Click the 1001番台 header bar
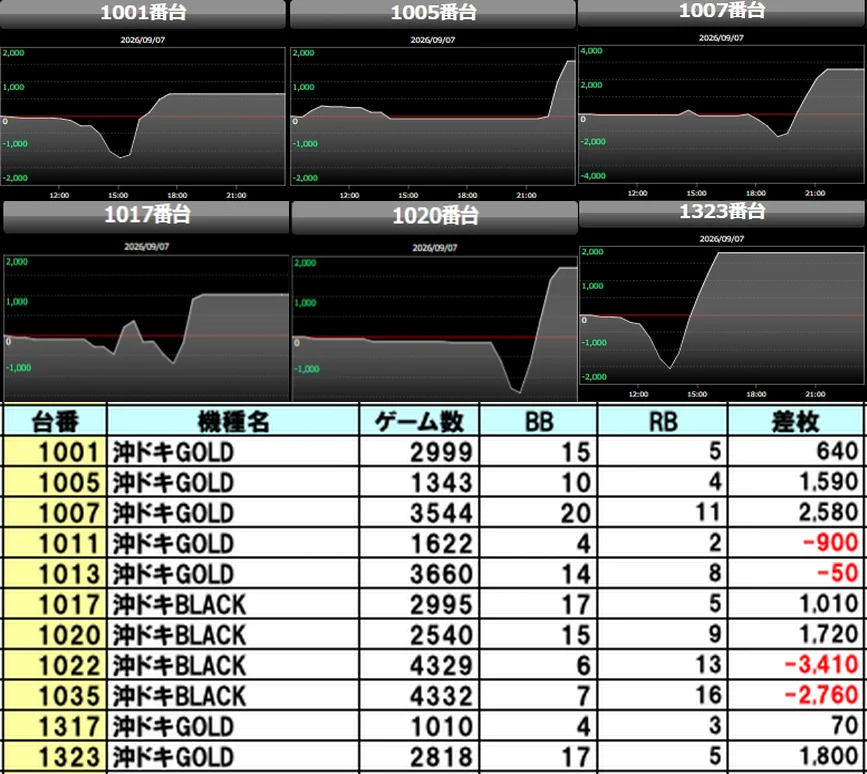The width and height of the screenshot is (867, 774). 143,13
